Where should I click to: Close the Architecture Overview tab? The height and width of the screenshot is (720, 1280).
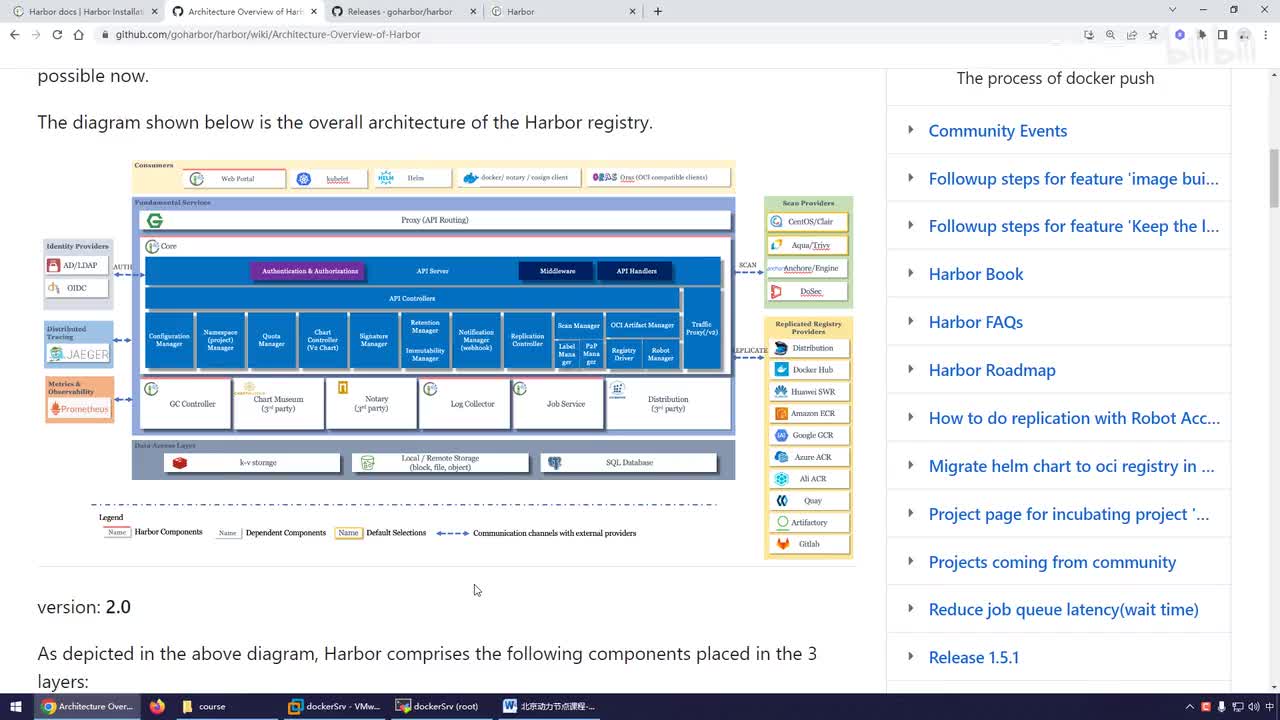click(x=314, y=11)
